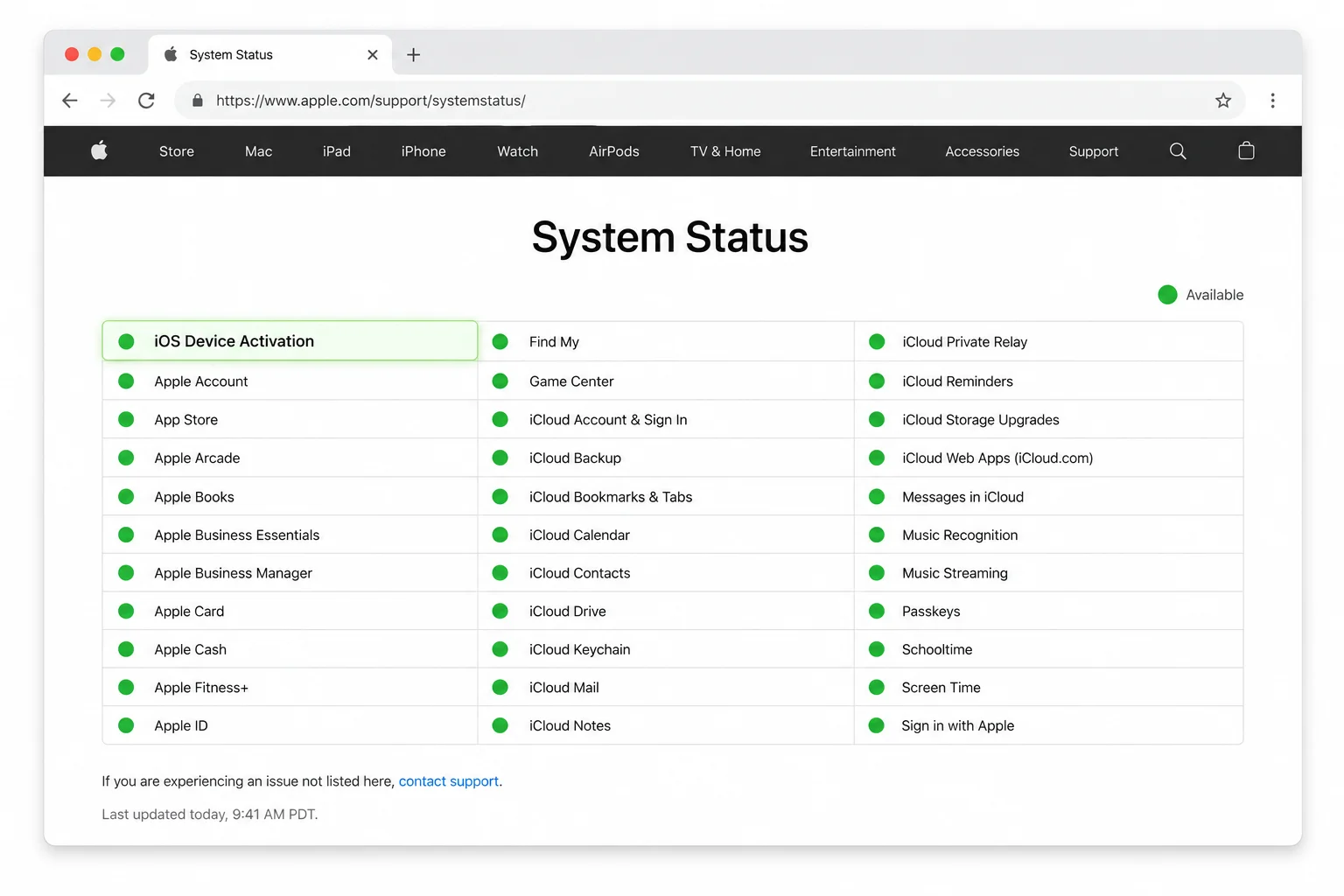This screenshot has height=896, width=1344.
Task: Click the Screen Time label
Action: [x=941, y=688]
